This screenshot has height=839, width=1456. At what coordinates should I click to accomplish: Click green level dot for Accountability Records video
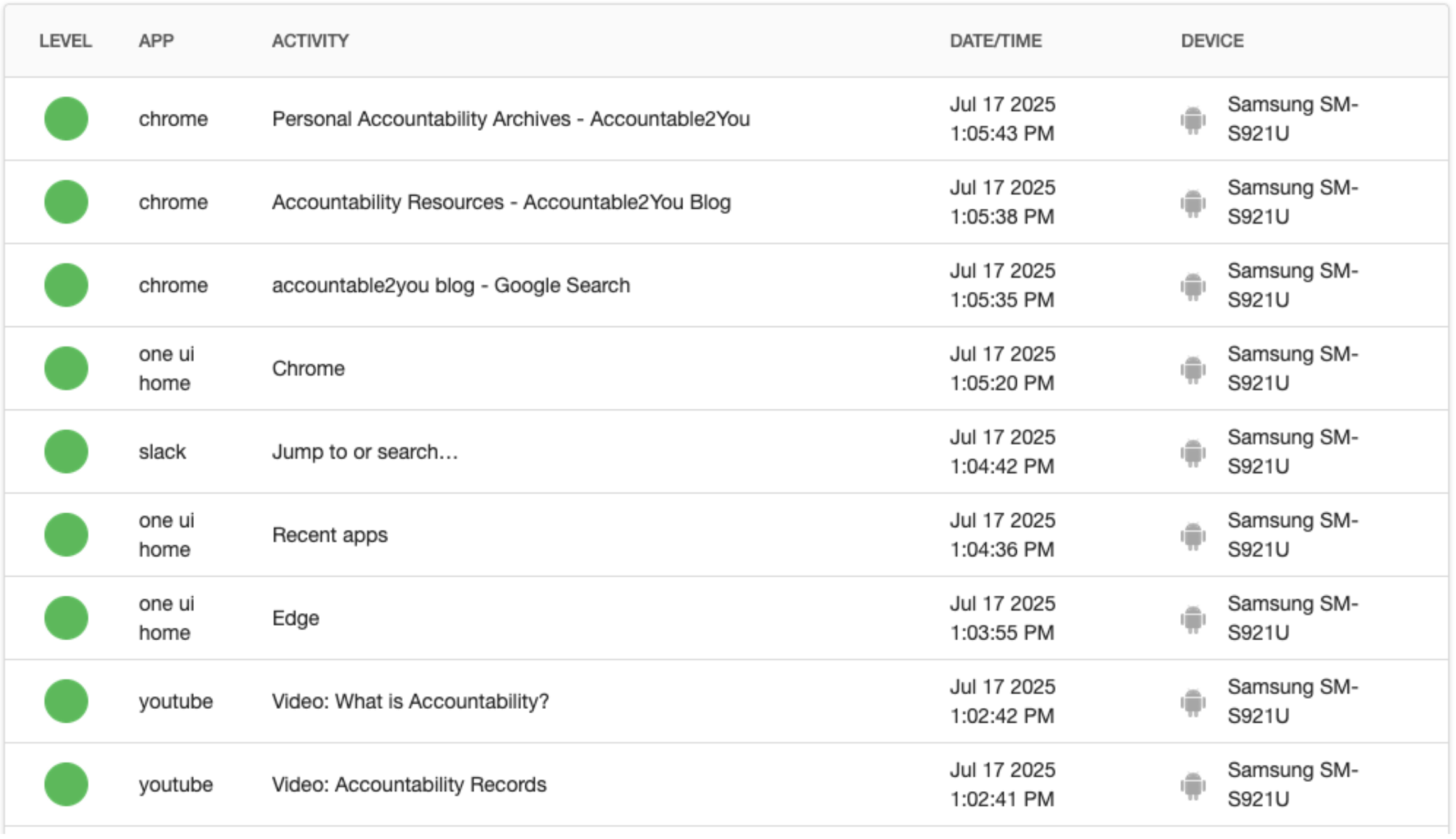[66, 785]
